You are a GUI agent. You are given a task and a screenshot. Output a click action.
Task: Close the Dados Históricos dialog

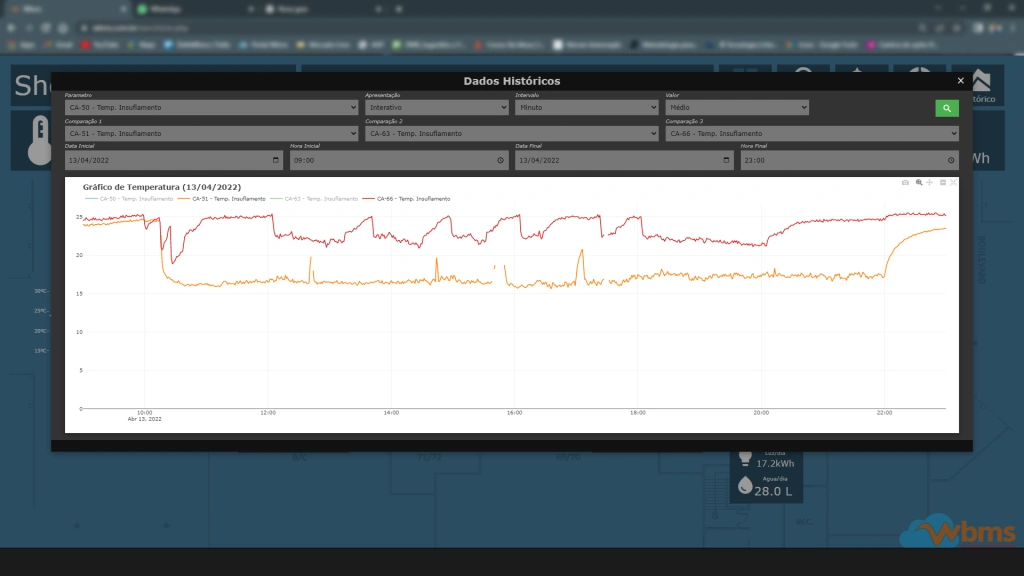click(x=960, y=81)
